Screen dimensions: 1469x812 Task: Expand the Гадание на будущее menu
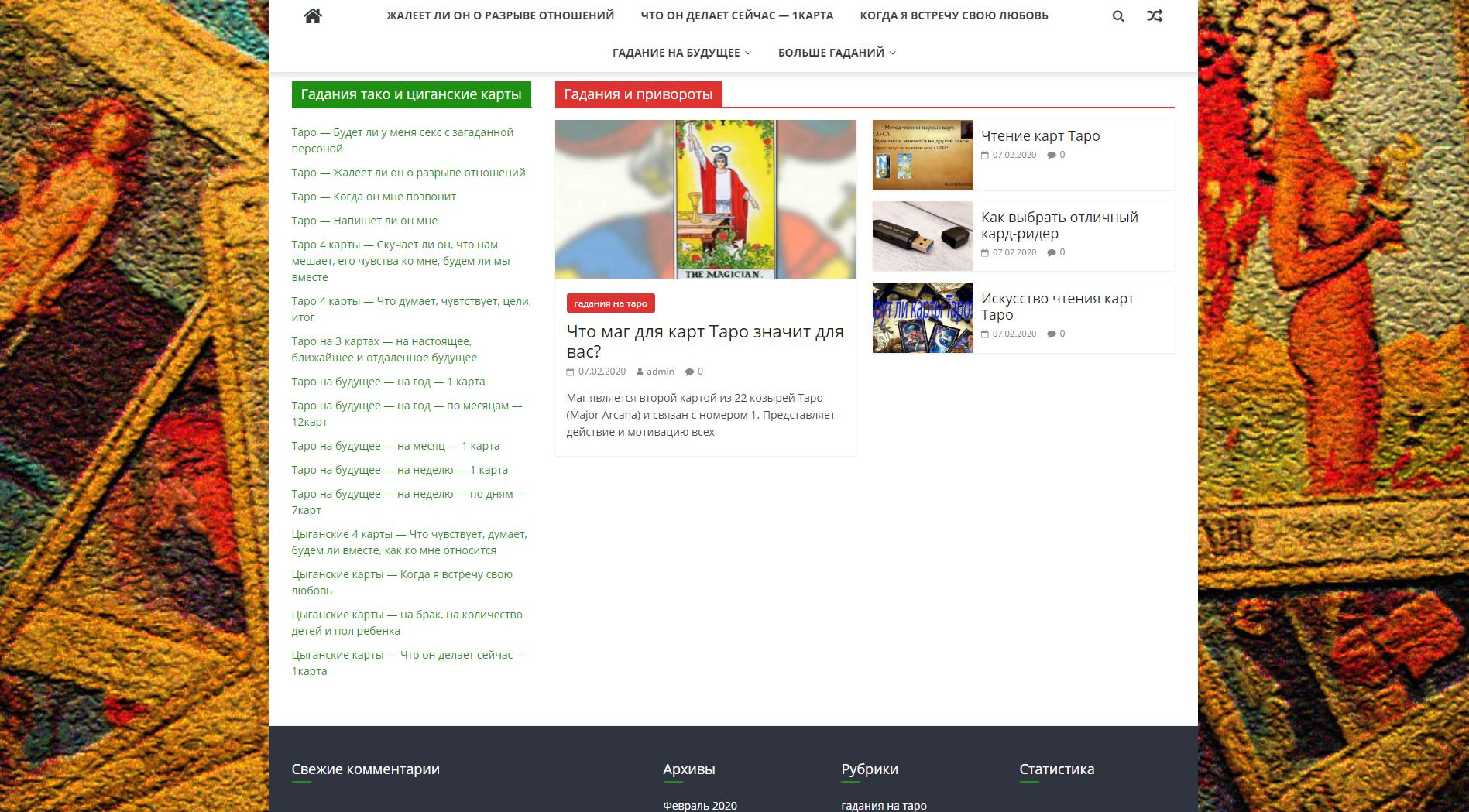tap(681, 53)
